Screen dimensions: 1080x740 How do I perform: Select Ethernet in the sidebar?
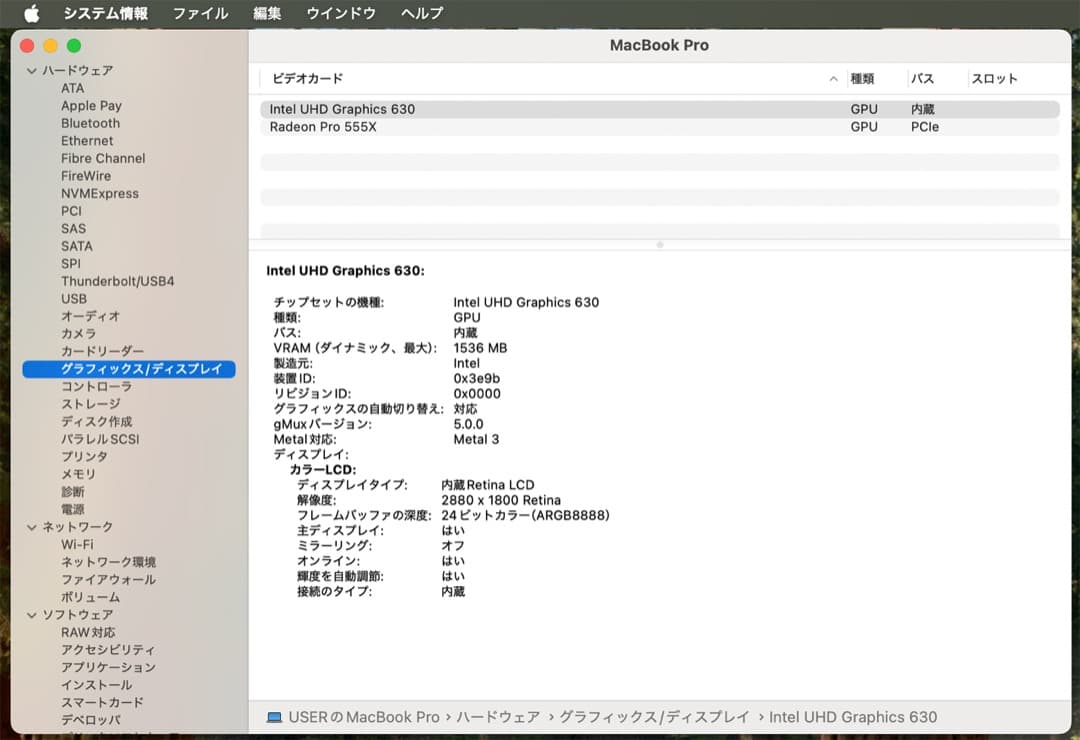(87, 141)
